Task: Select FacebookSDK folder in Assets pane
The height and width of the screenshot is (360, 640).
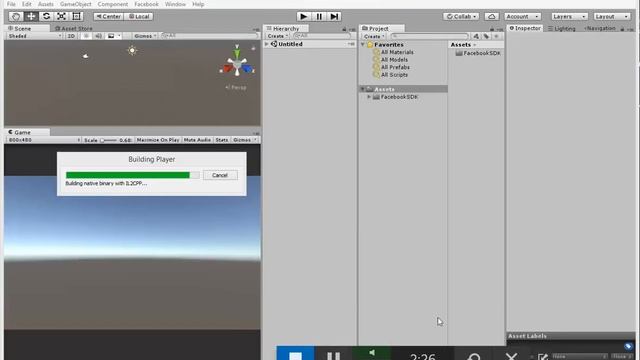Action: pyautogui.click(x=478, y=53)
